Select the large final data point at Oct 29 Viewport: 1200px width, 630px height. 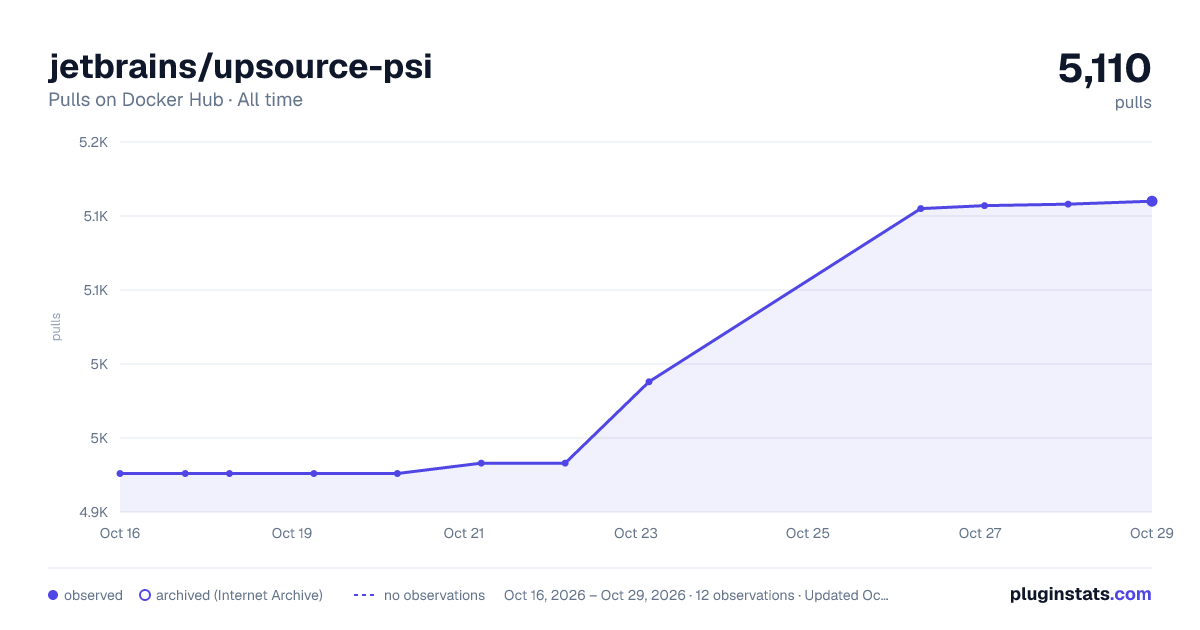(1152, 201)
